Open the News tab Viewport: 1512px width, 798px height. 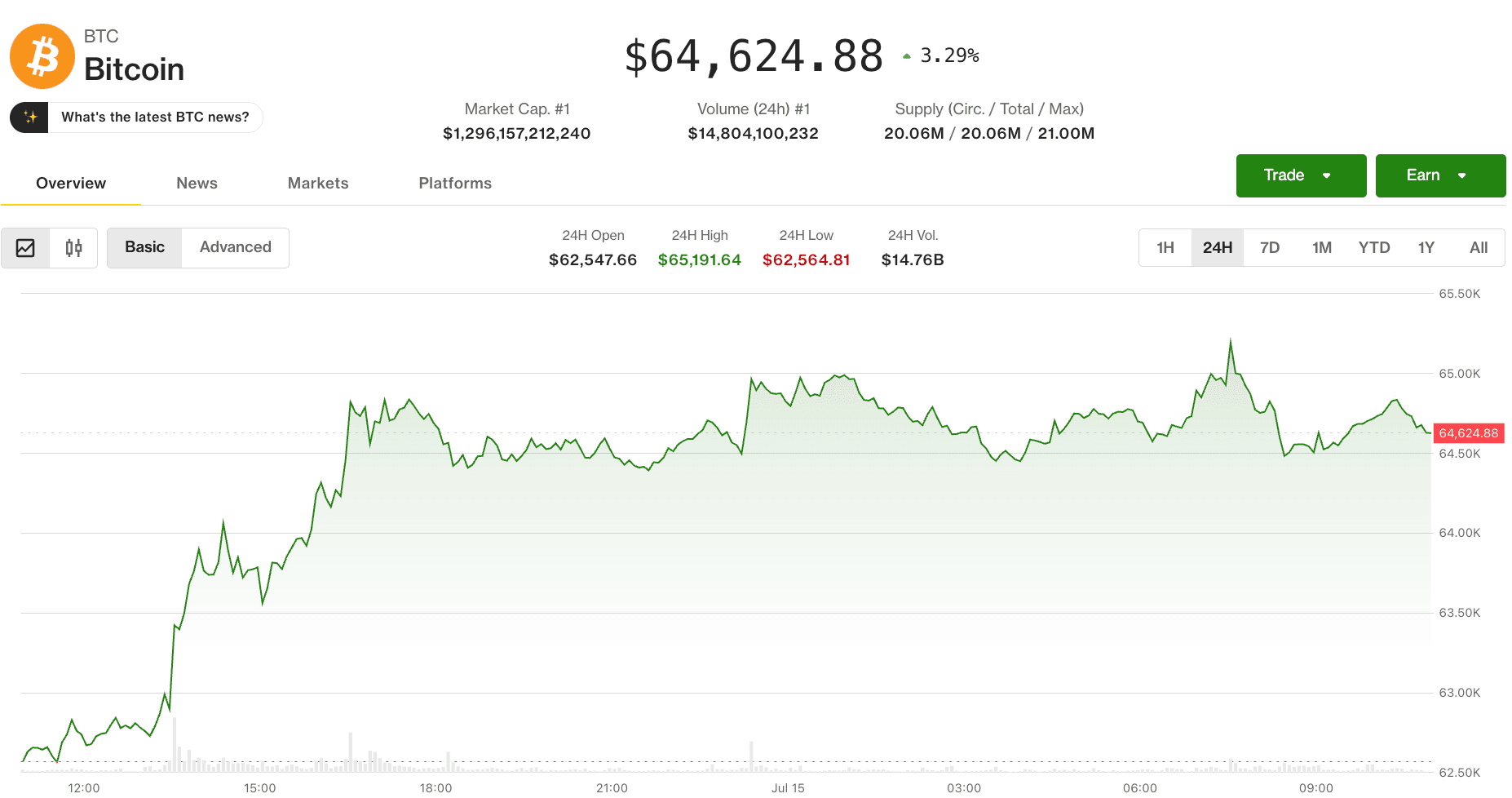197,184
